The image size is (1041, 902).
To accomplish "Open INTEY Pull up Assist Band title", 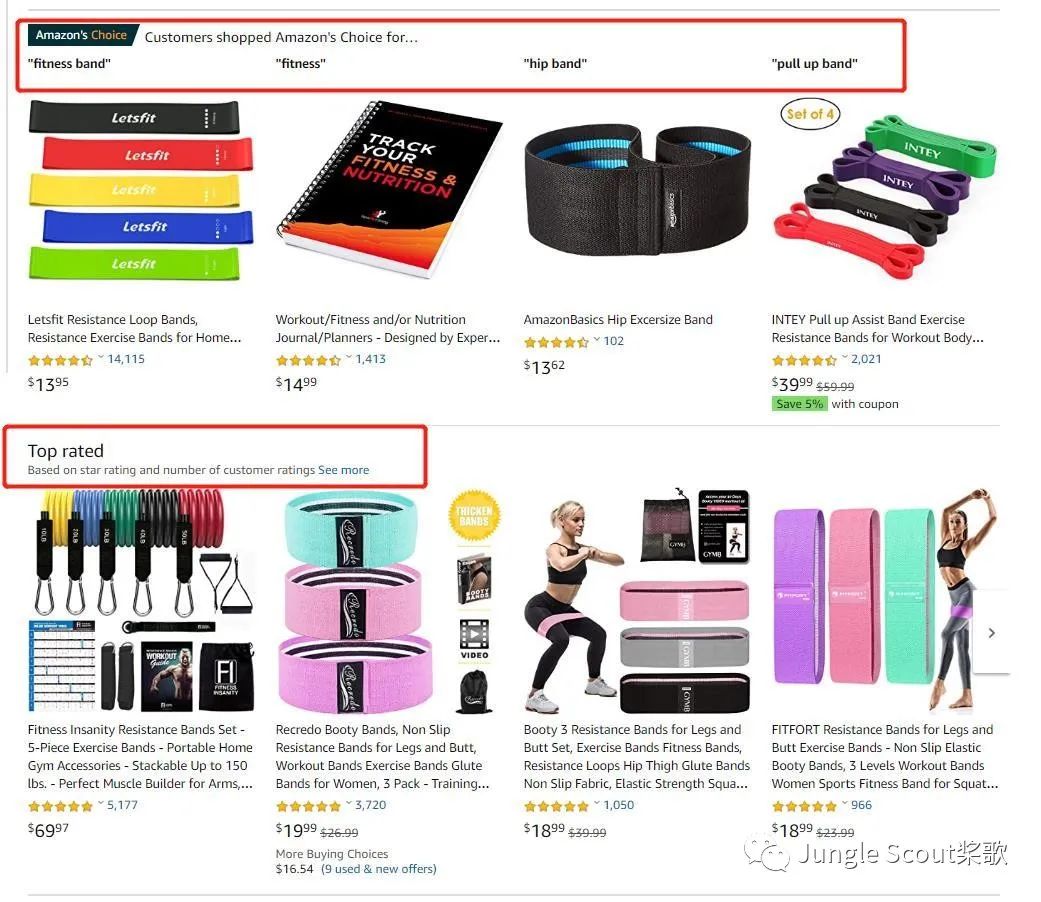I will [x=878, y=329].
